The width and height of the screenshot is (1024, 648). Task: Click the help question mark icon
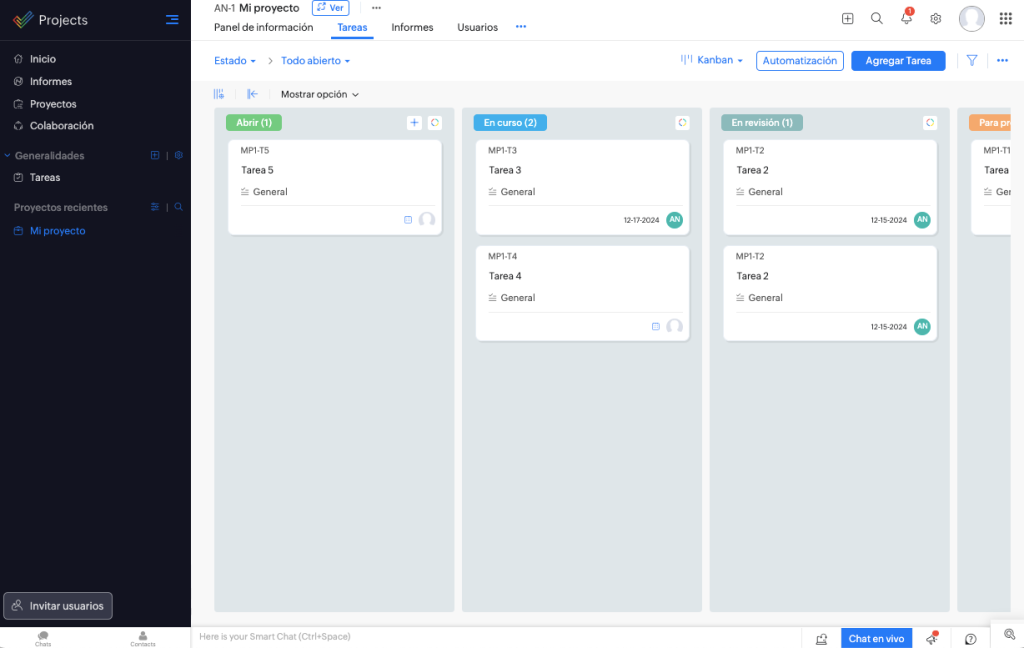coord(969,638)
